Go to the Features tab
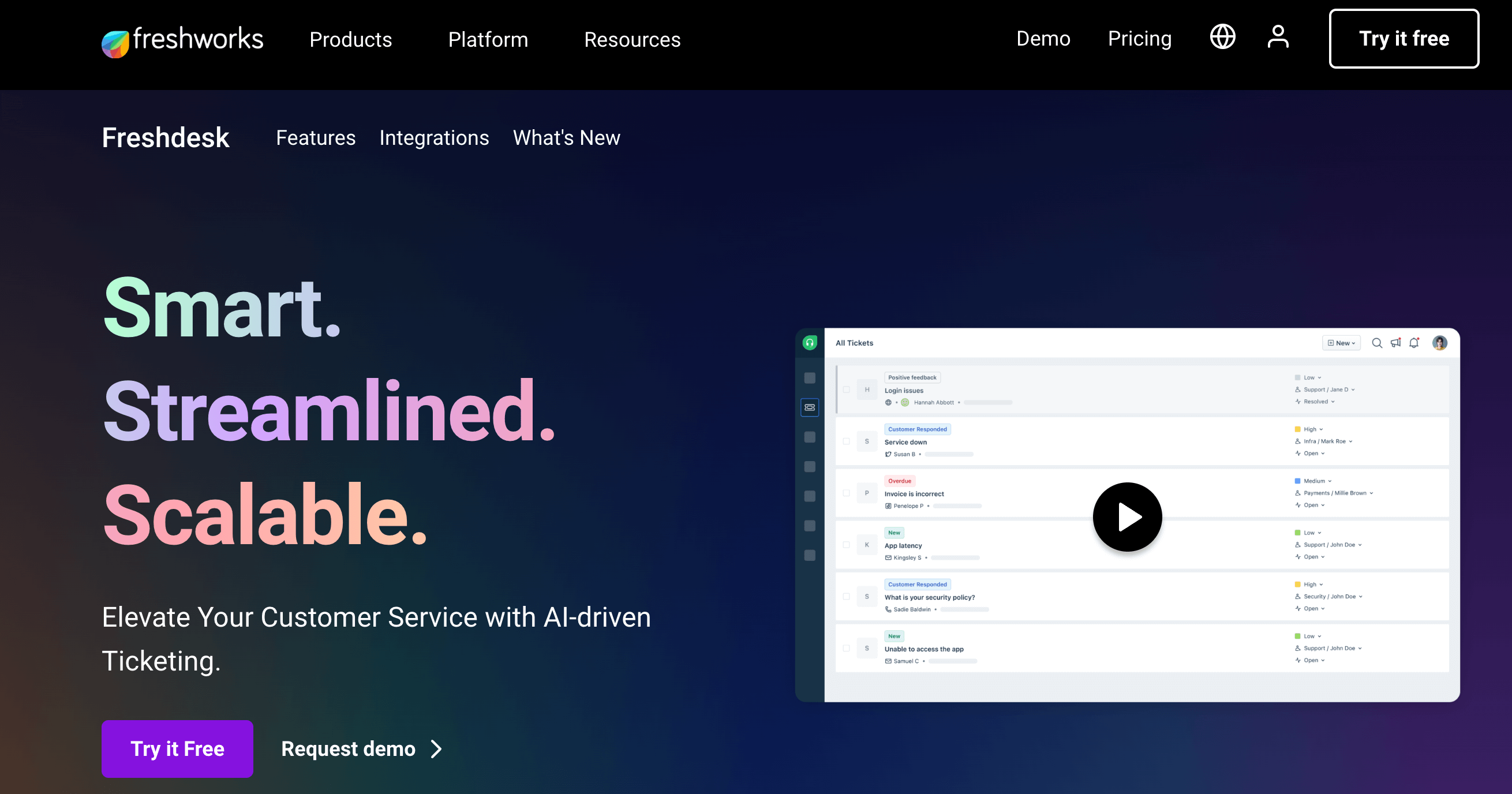 point(316,137)
